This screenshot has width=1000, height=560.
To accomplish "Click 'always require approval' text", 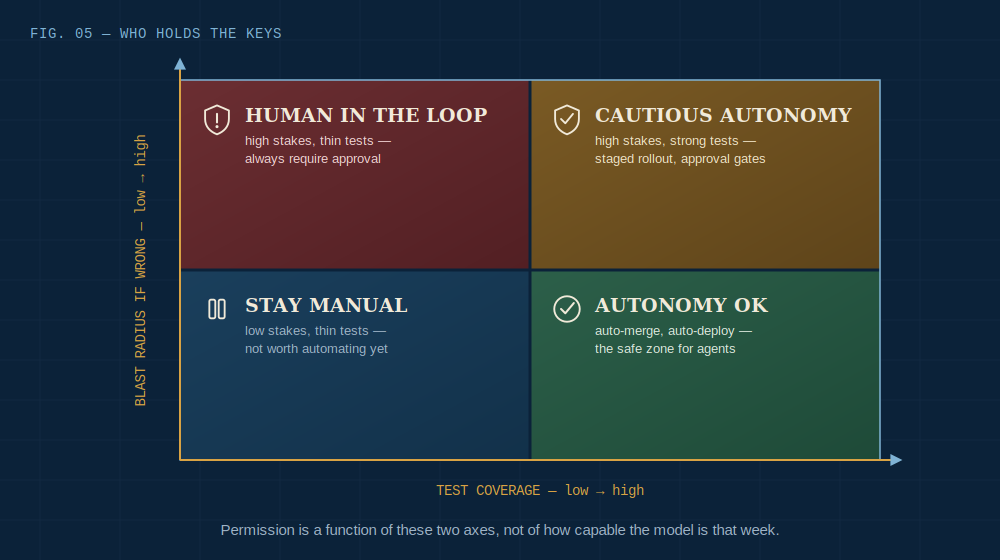I will click(x=312, y=159).
